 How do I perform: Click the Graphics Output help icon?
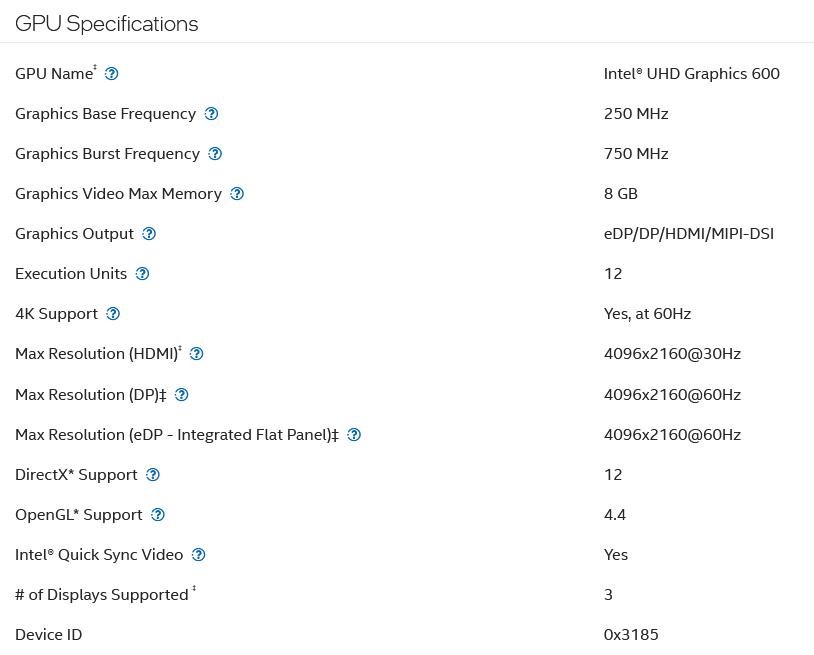(x=149, y=234)
